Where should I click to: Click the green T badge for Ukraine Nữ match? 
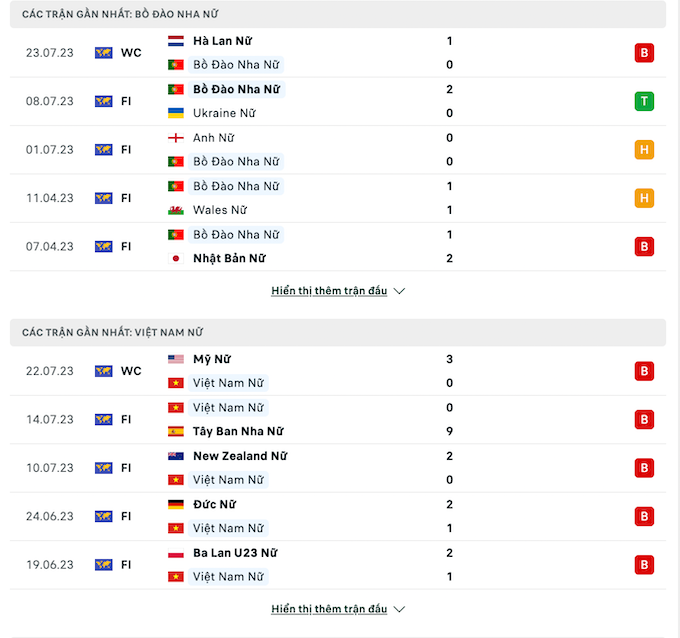[644, 101]
